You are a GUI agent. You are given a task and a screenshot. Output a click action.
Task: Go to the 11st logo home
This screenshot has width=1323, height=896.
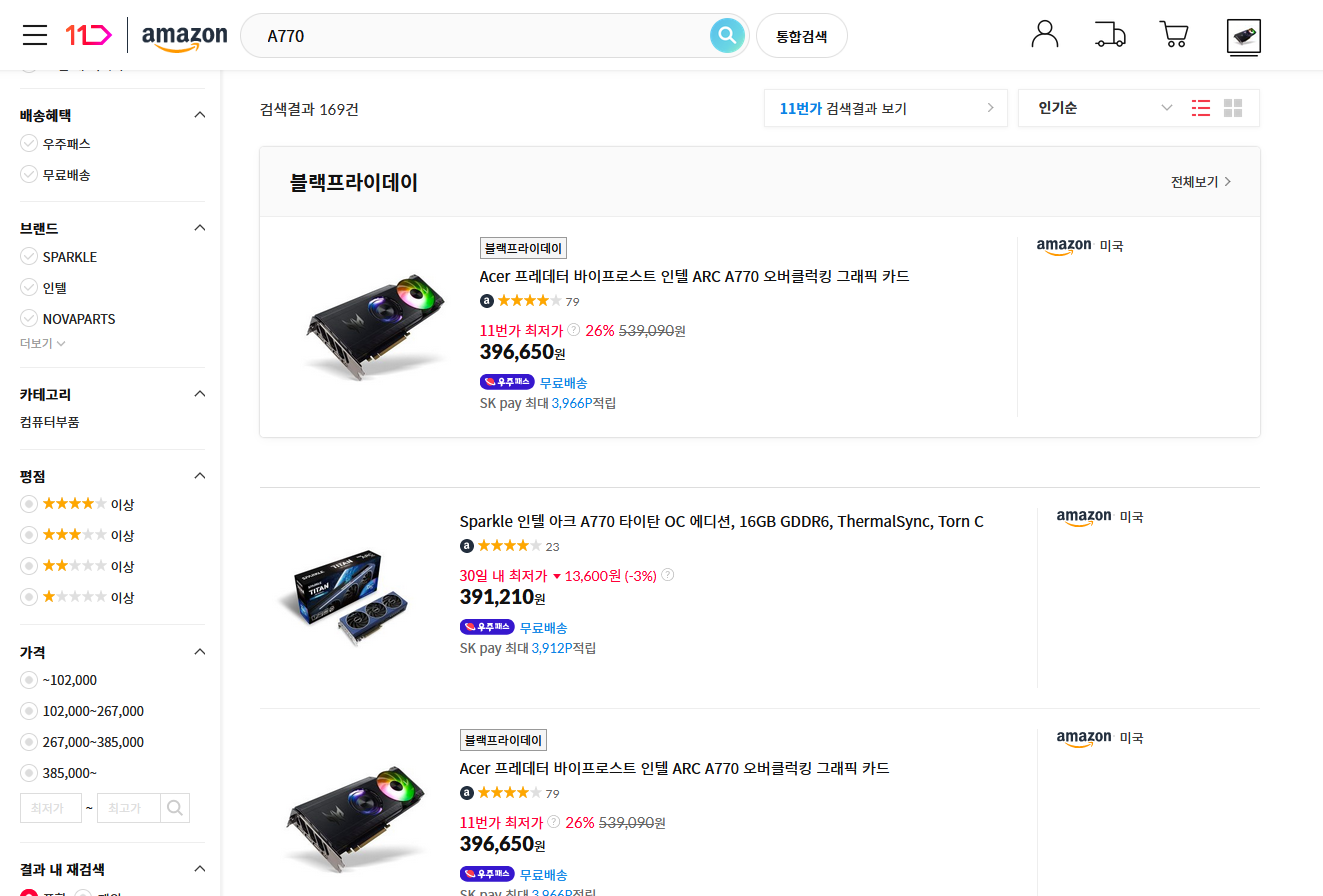[88, 36]
